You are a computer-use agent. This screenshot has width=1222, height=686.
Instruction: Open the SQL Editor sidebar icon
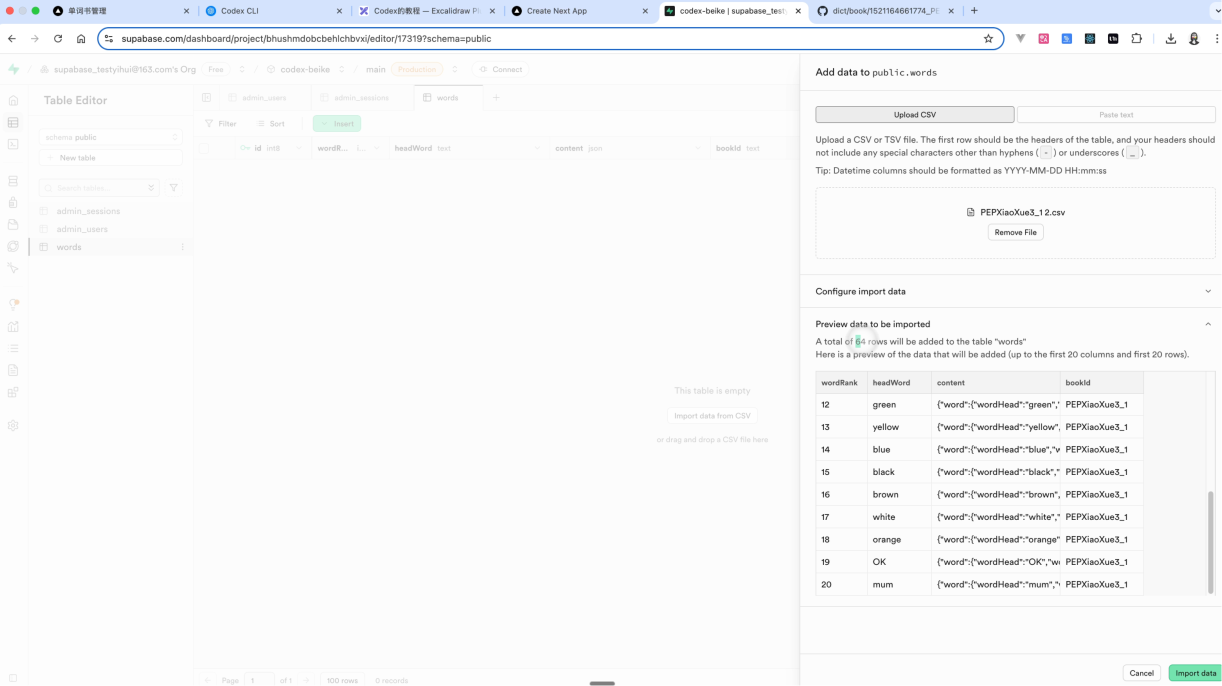(x=13, y=144)
